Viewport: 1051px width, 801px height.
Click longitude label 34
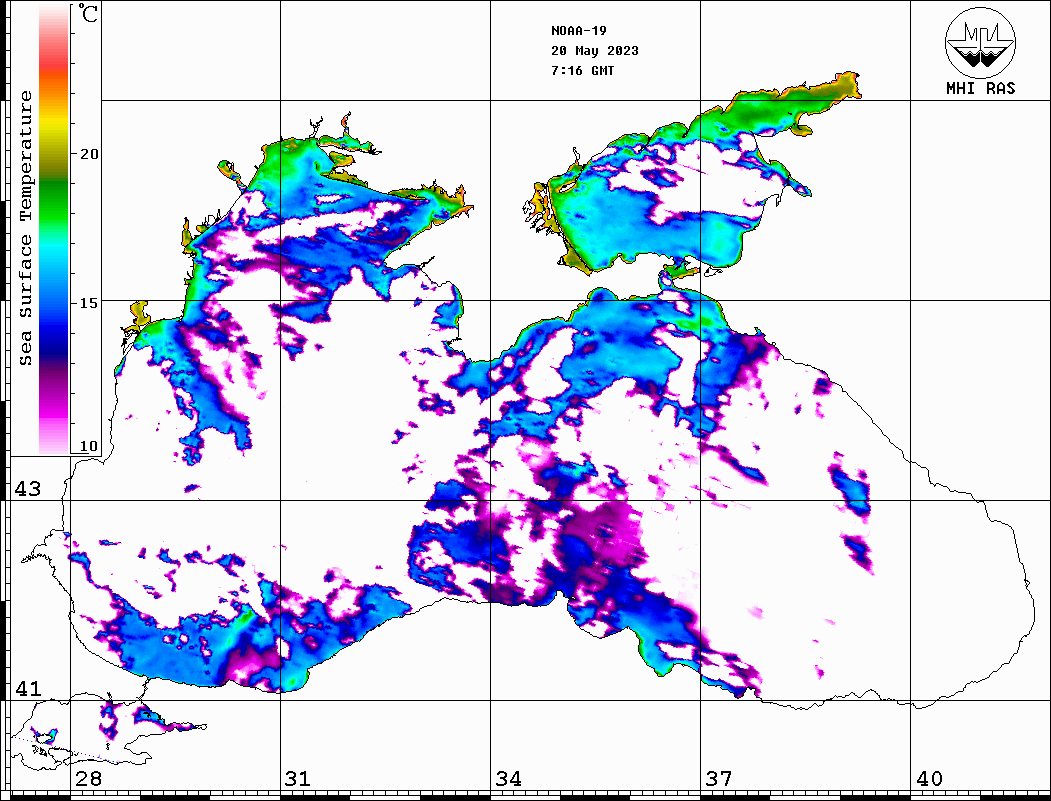tap(508, 779)
